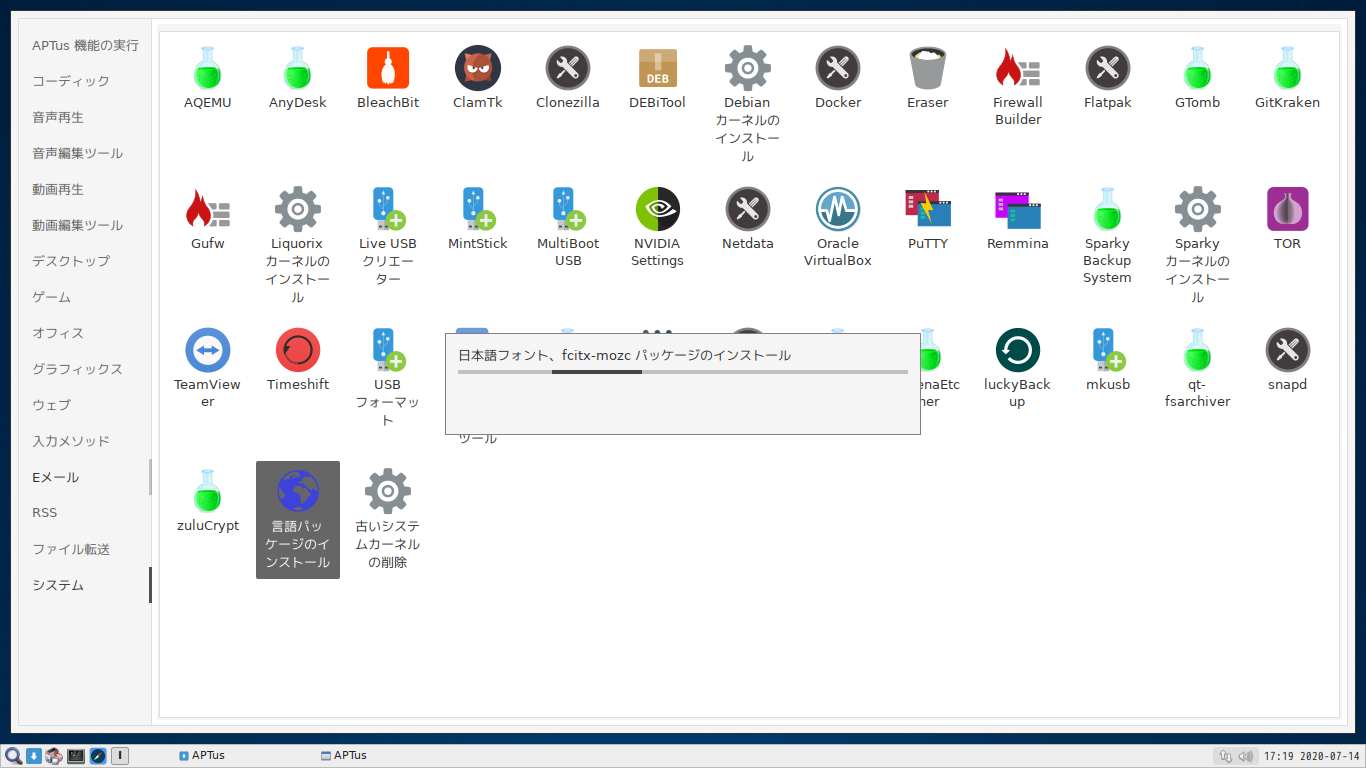The height and width of the screenshot is (768, 1366).
Task: Select the Sparky Backup System icon
Action: pyautogui.click(x=1108, y=209)
